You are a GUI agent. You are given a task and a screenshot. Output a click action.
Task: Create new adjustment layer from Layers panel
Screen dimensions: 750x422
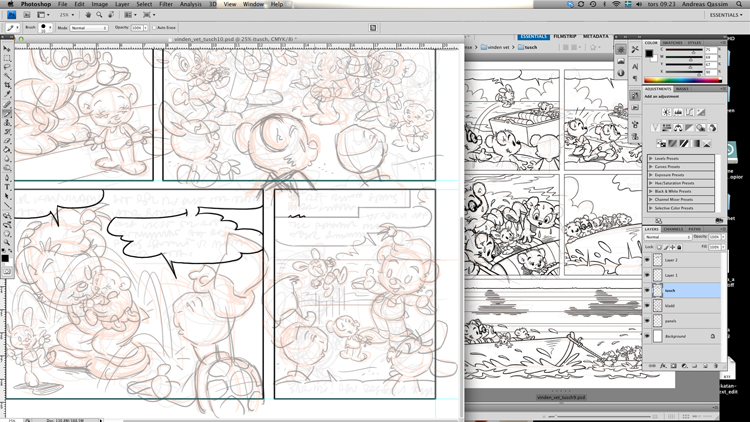[684, 366]
